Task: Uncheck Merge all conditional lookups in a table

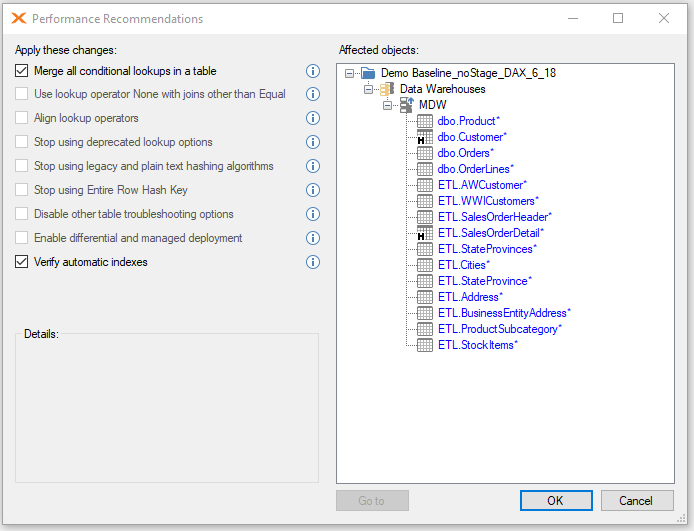Action: (x=22, y=71)
